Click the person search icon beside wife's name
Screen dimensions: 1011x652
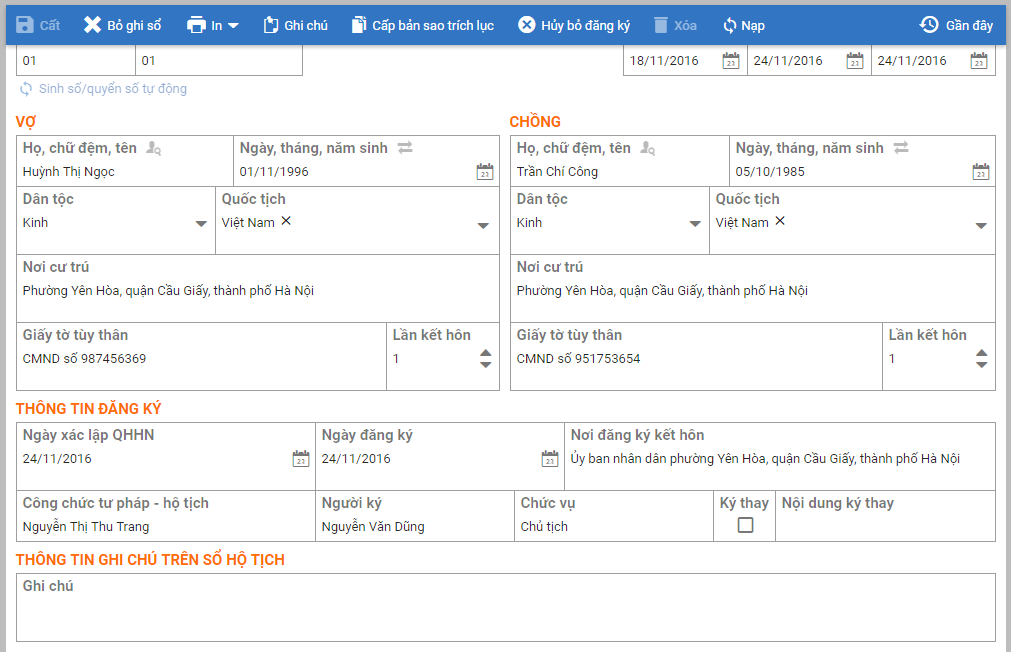click(153, 148)
